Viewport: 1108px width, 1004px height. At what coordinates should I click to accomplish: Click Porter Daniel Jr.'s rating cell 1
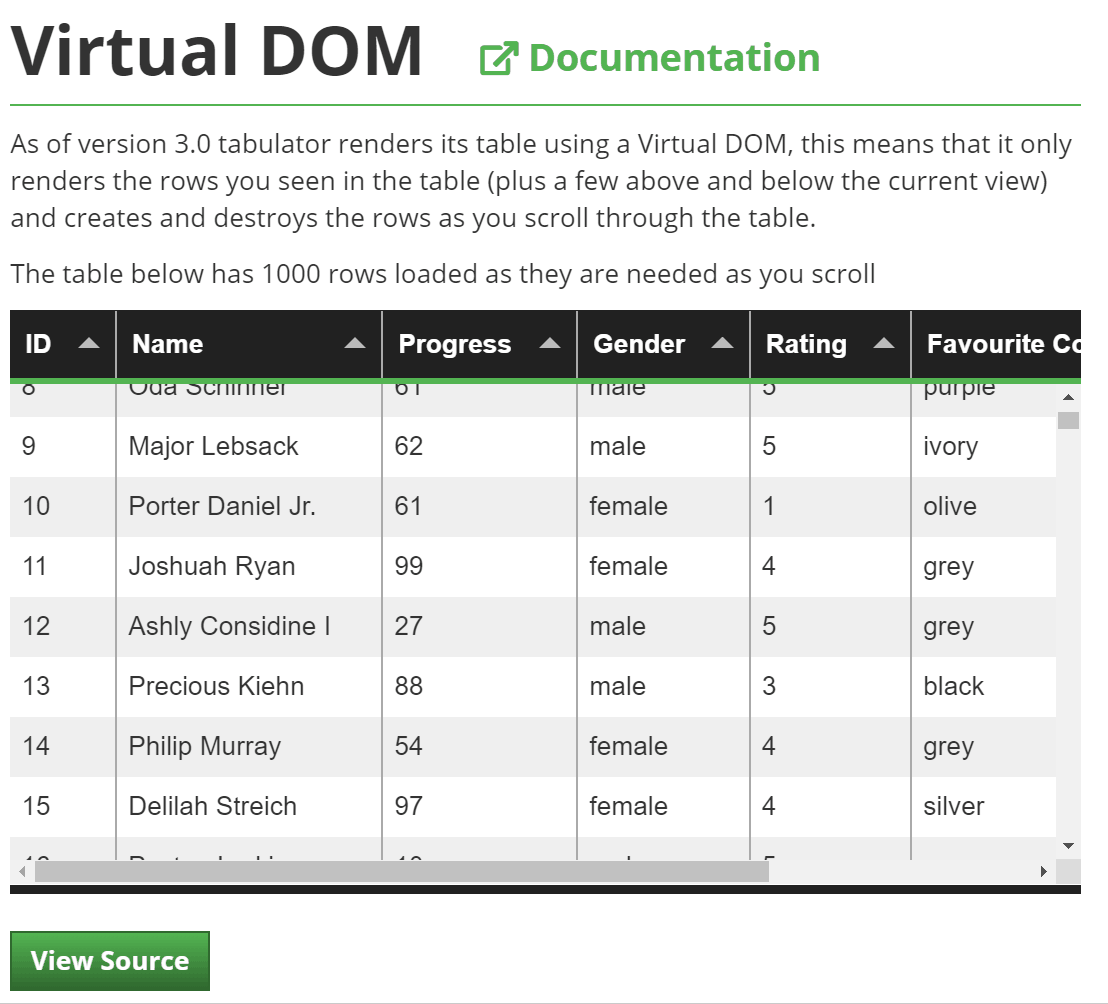tap(830, 507)
